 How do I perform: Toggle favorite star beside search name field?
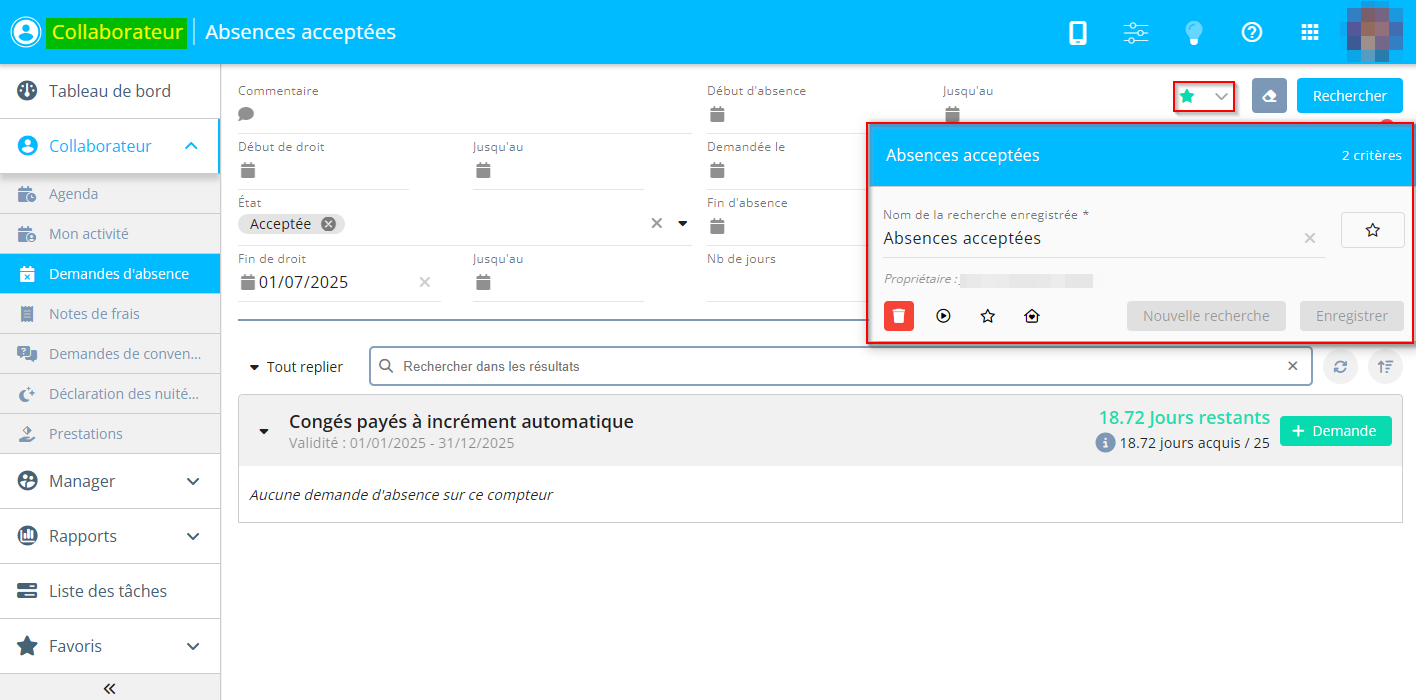(1372, 230)
